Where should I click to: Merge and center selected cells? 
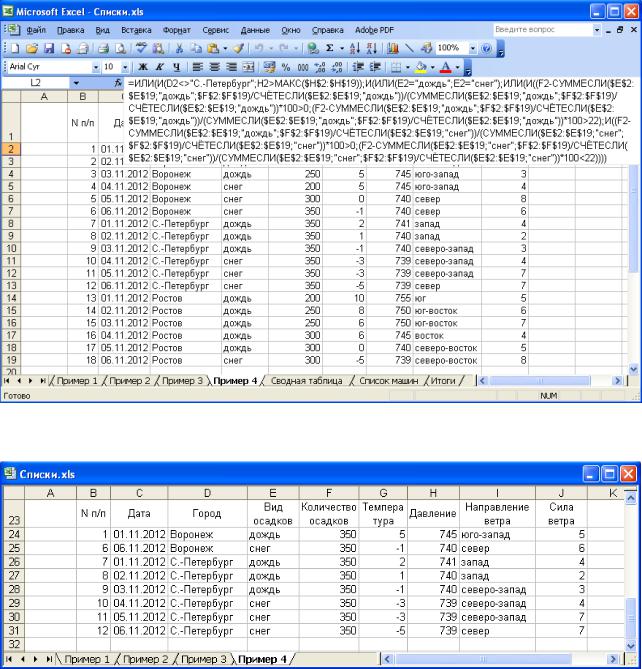pyautogui.click(x=248, y=67)
